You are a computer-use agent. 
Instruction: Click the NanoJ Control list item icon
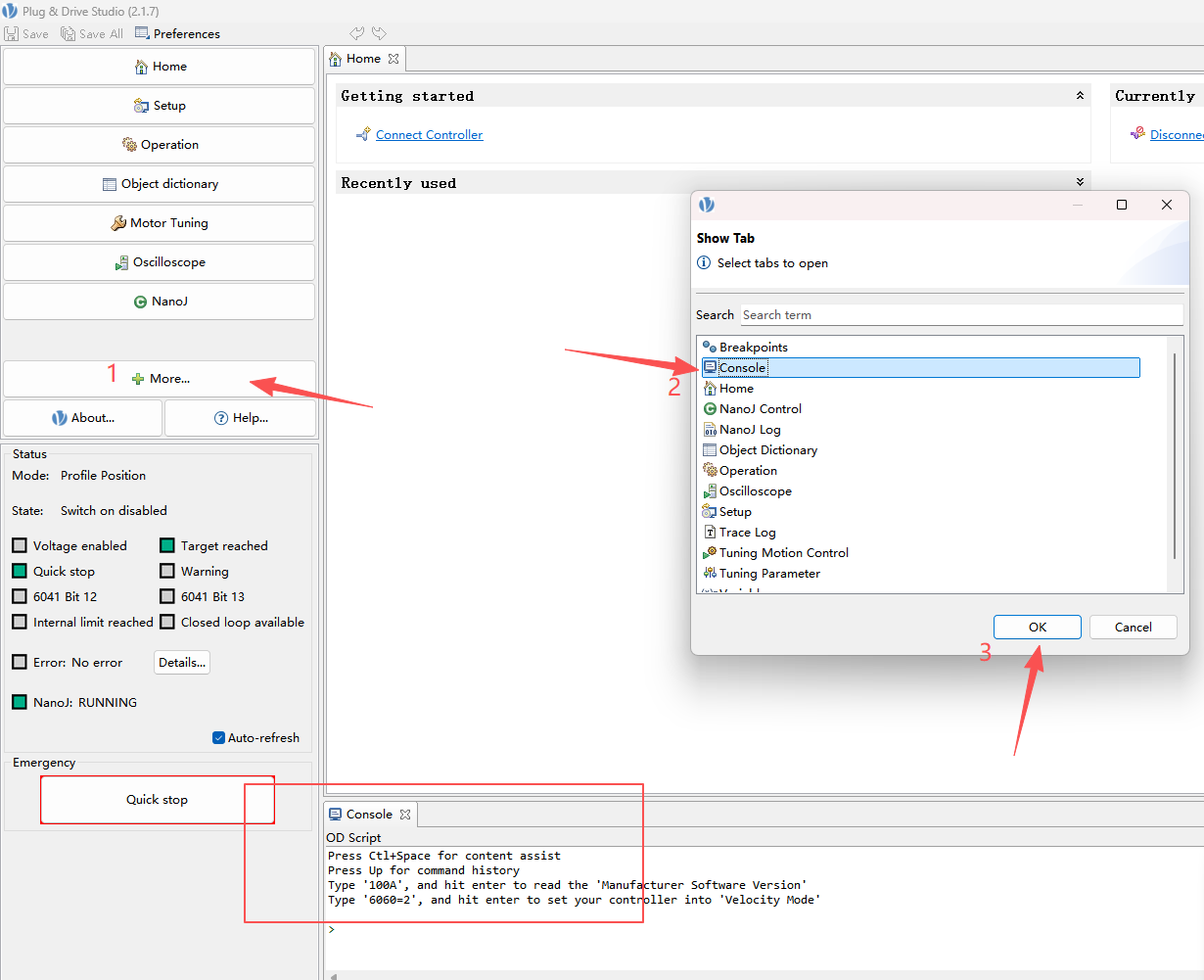(710, 408)
